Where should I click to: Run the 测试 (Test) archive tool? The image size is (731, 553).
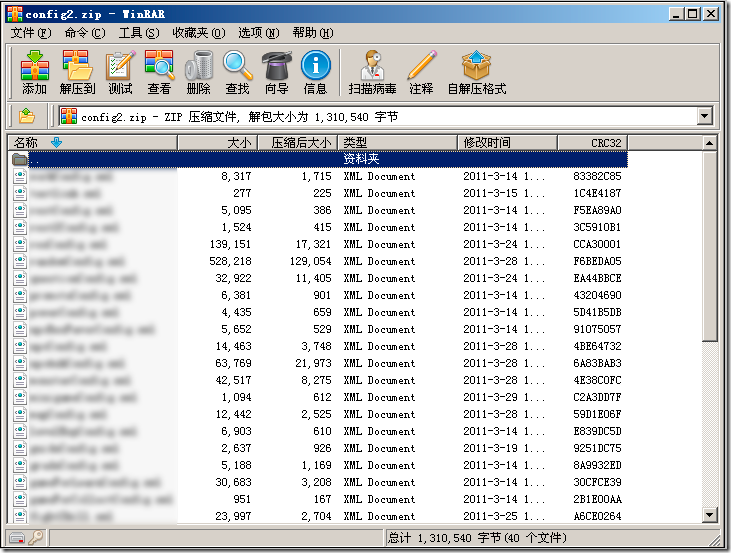(x=120, y=72)
